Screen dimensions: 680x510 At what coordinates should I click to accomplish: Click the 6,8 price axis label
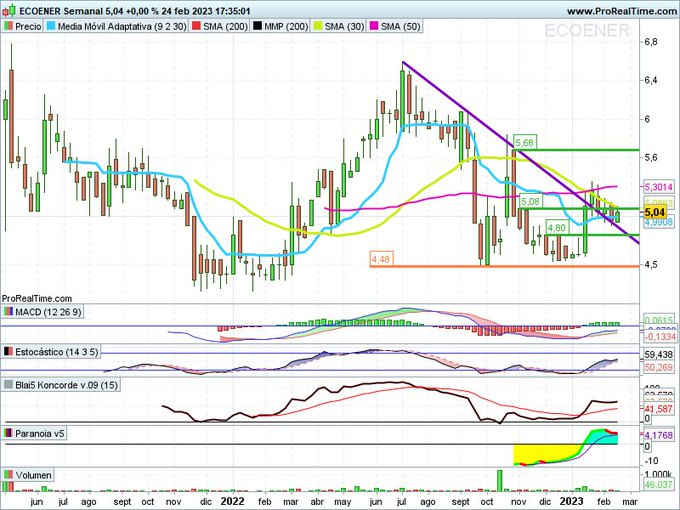point(651,42)
